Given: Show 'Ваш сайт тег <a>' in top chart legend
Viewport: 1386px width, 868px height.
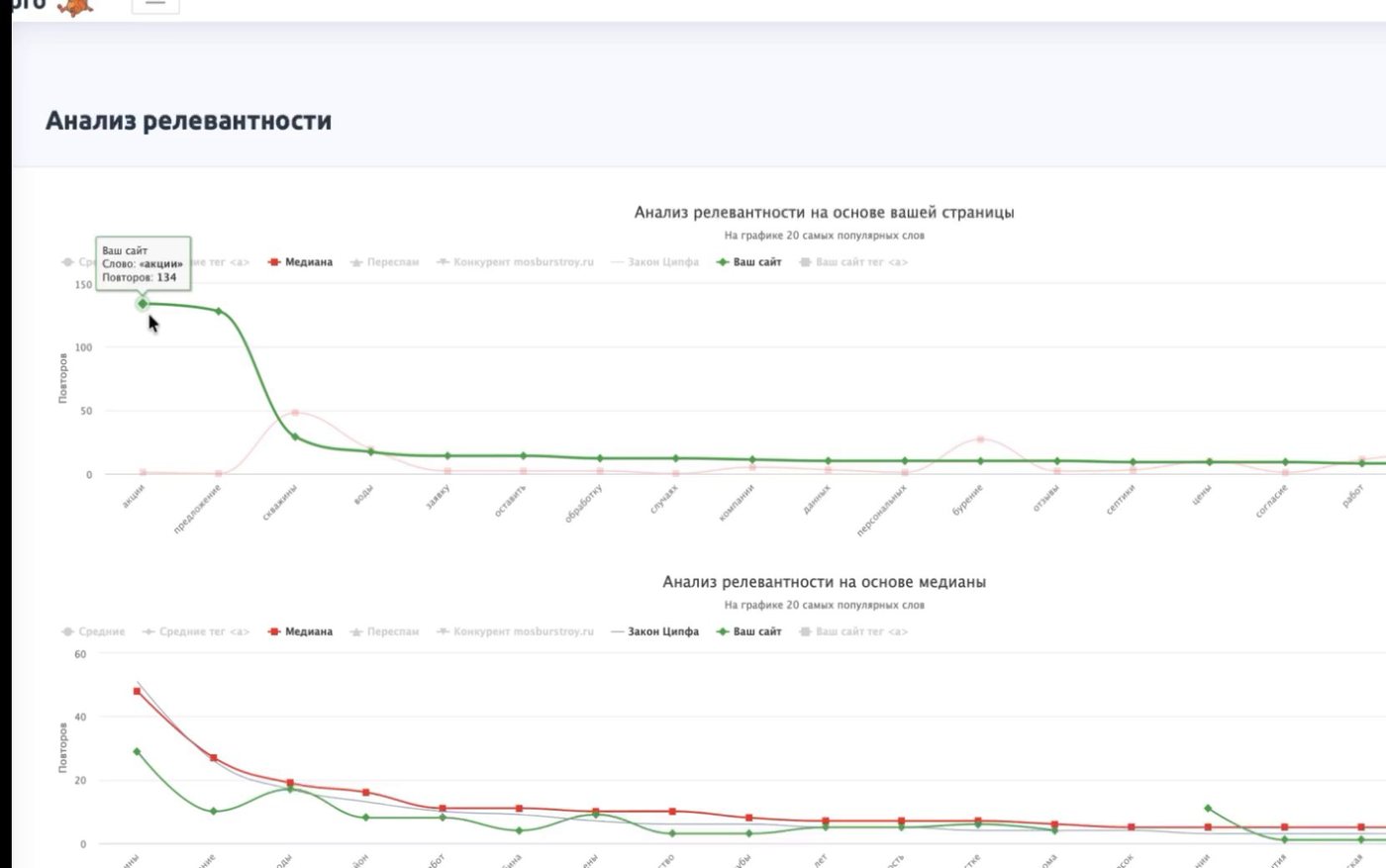Looking at the screenshot, I should [x=853, y=262].
